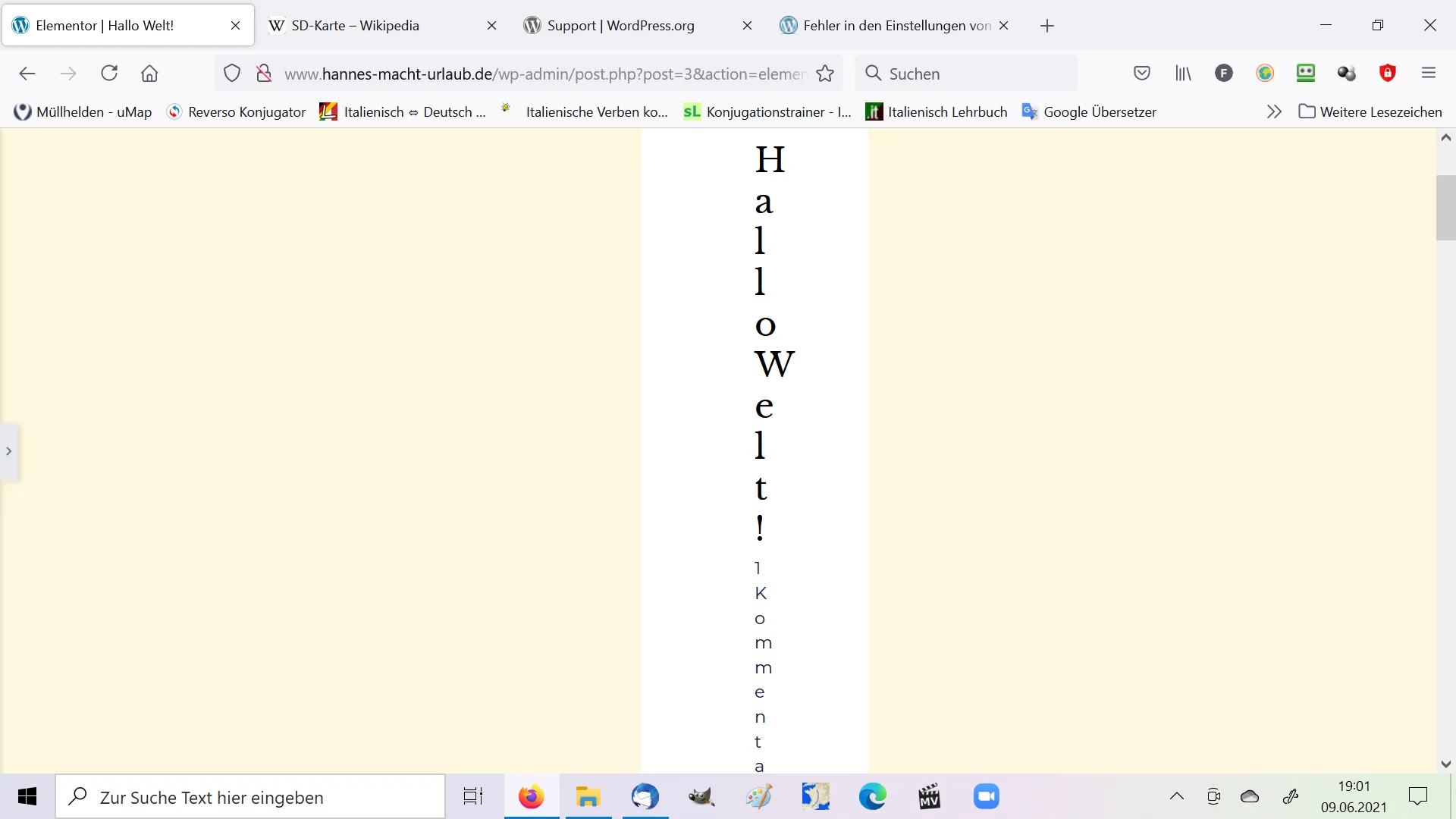Click the page scroll down arrow
Screen dimensions: 1456x819
1445,764
